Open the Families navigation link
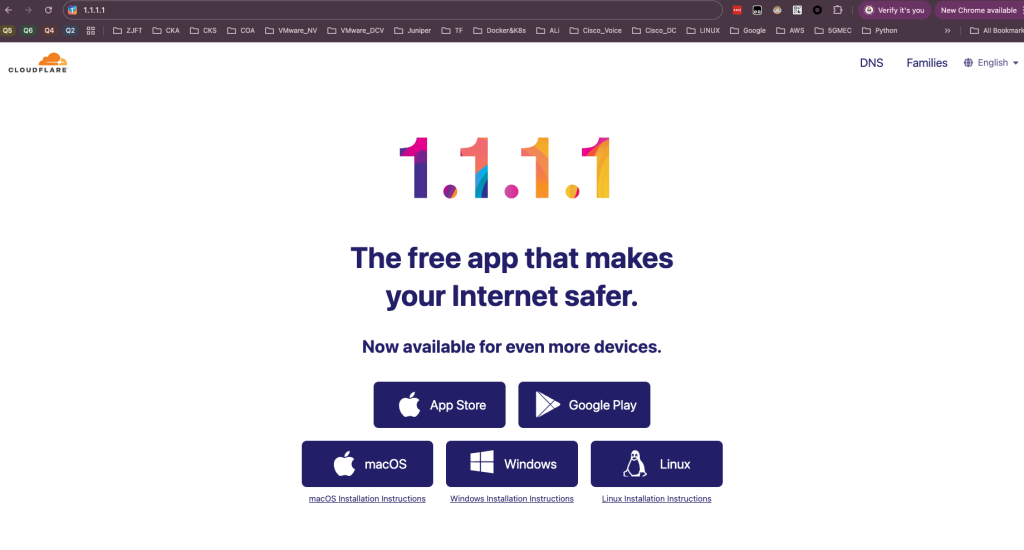Viewport: 1024px width, 550px height. pyautogui.click(x=927, y=63)
